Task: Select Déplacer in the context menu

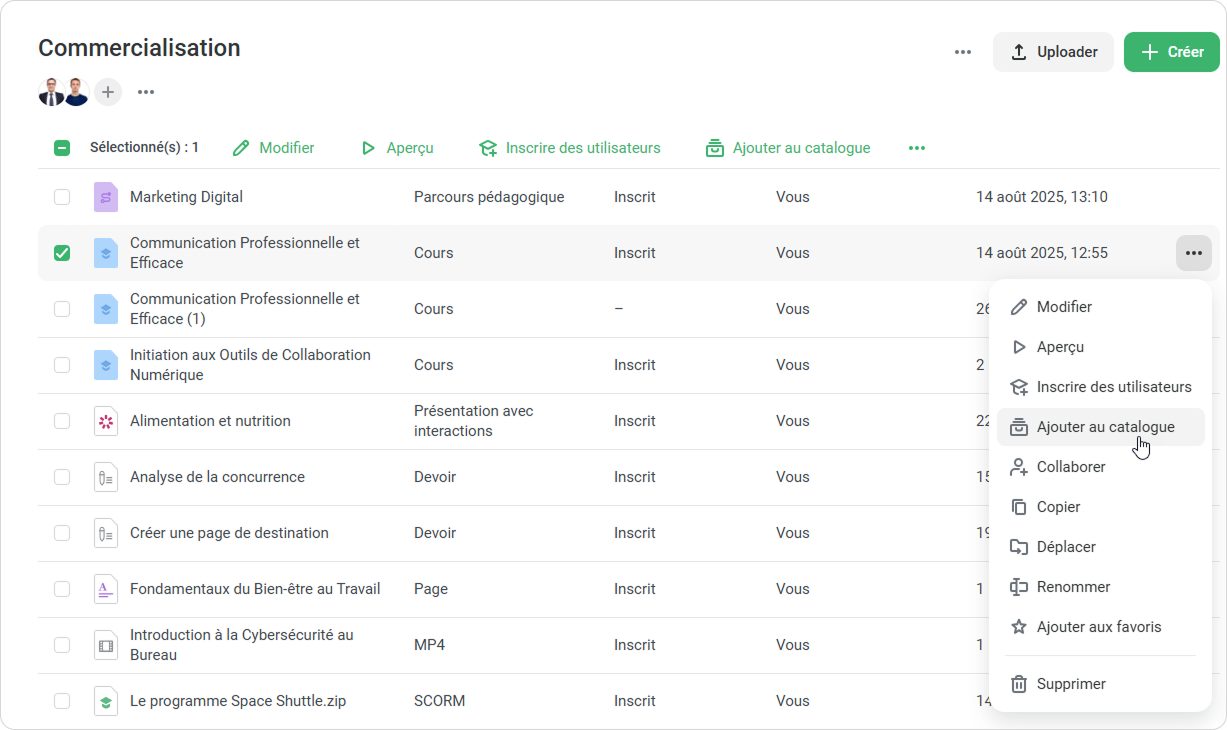Action: click(x=1066, y=547)
